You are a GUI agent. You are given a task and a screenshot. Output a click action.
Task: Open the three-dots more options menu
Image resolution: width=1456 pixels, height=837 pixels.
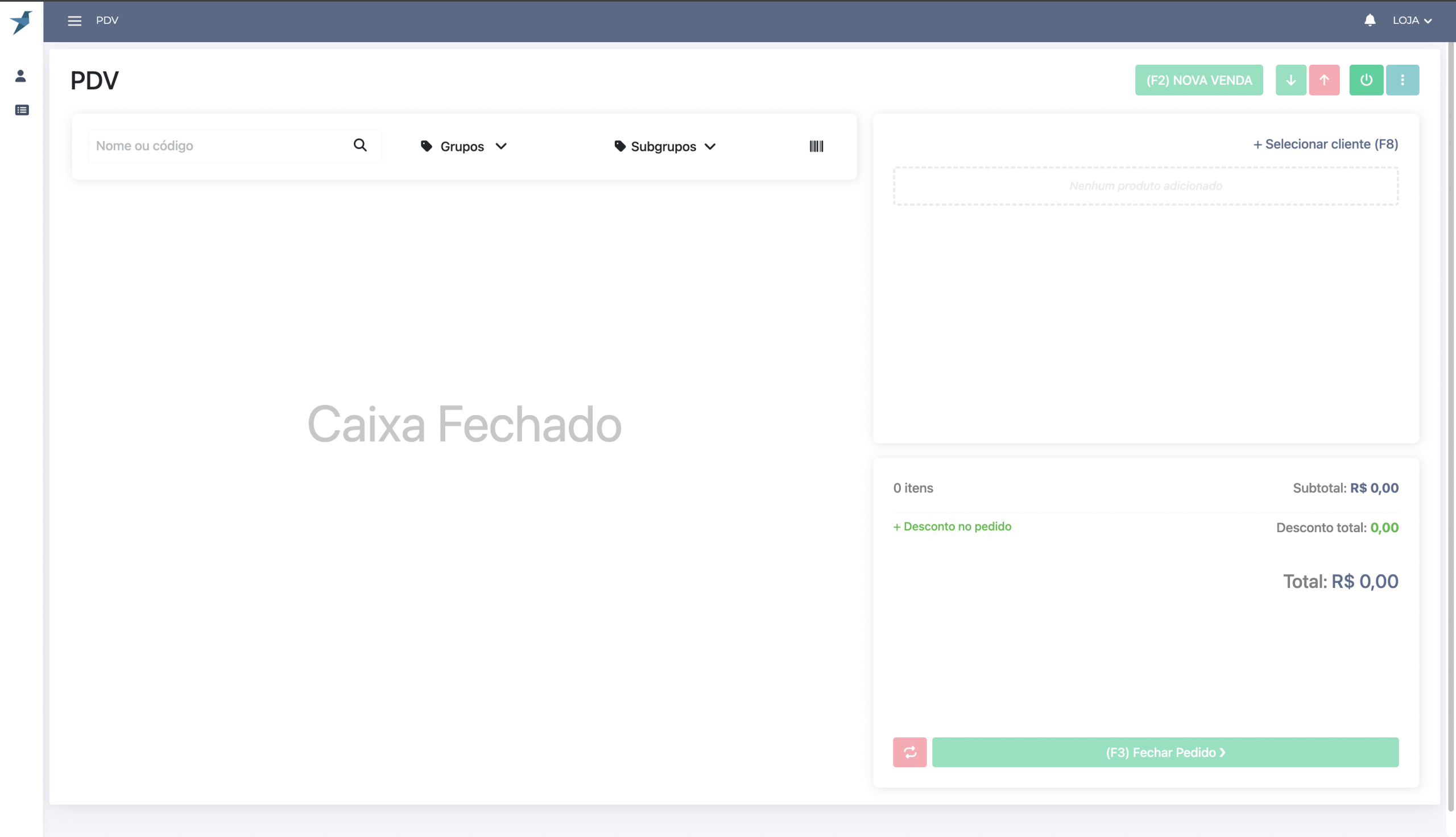pyautogui.click(x=1402, y=81)
